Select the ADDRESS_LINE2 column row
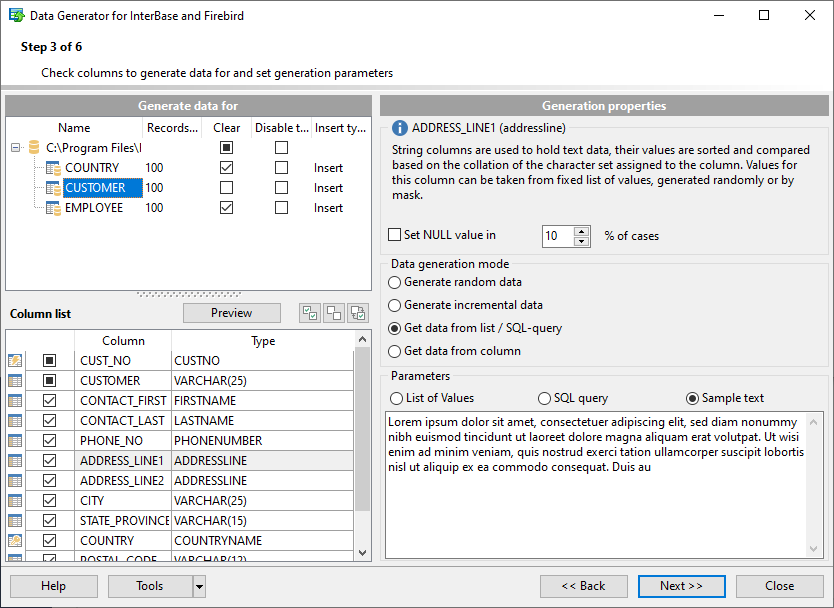834x608 pixels. tap(181, 481)
